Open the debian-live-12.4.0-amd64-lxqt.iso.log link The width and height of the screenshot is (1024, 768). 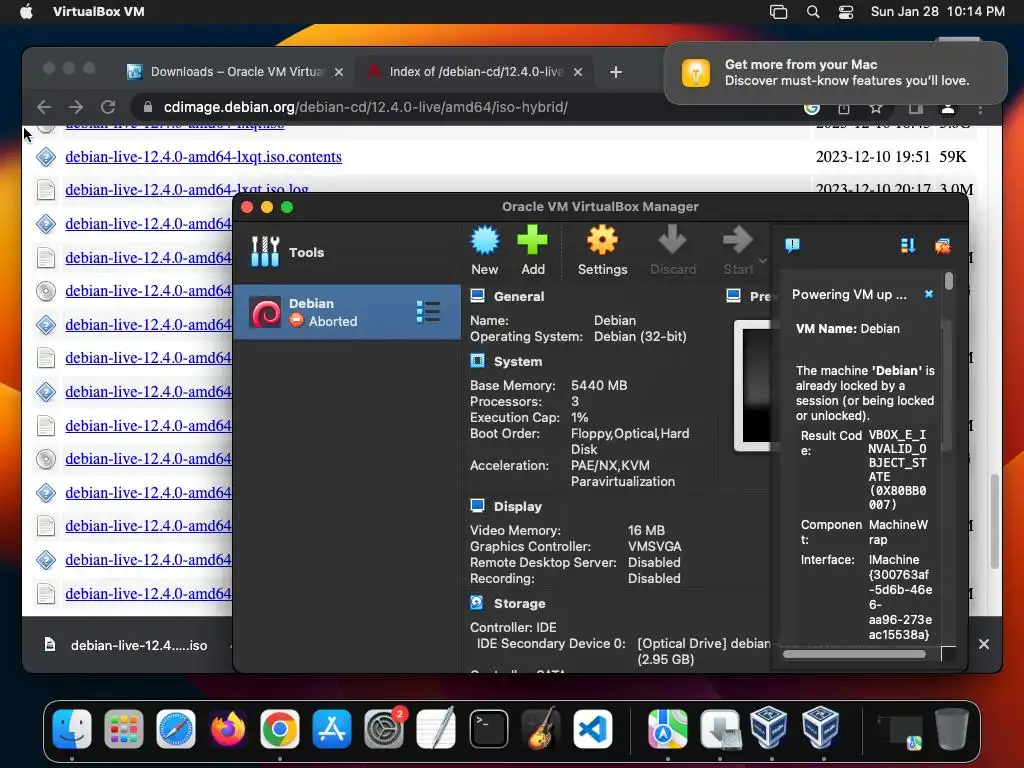point(187,189)
